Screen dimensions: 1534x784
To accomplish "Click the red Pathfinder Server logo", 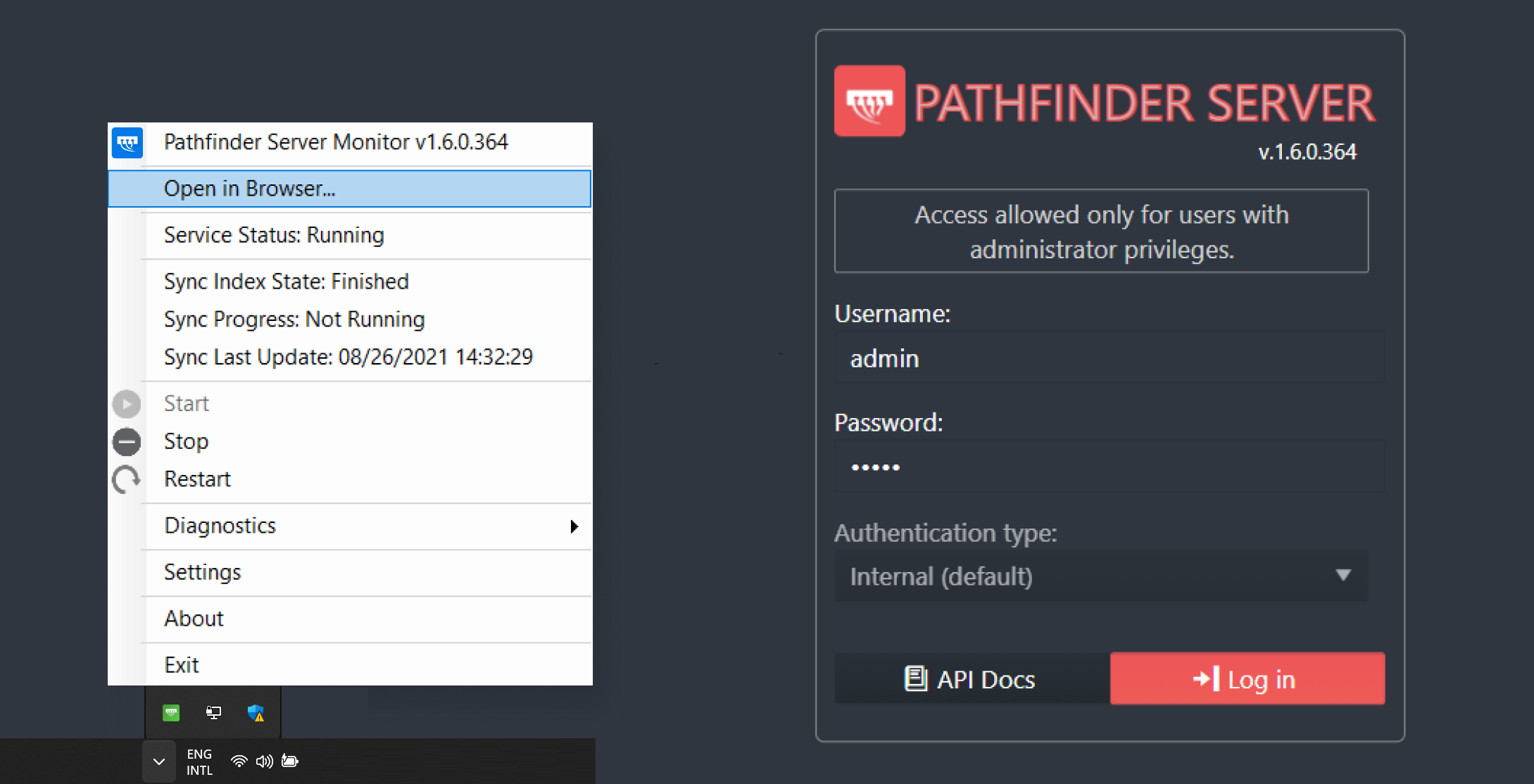I will [x=869, y=101].
